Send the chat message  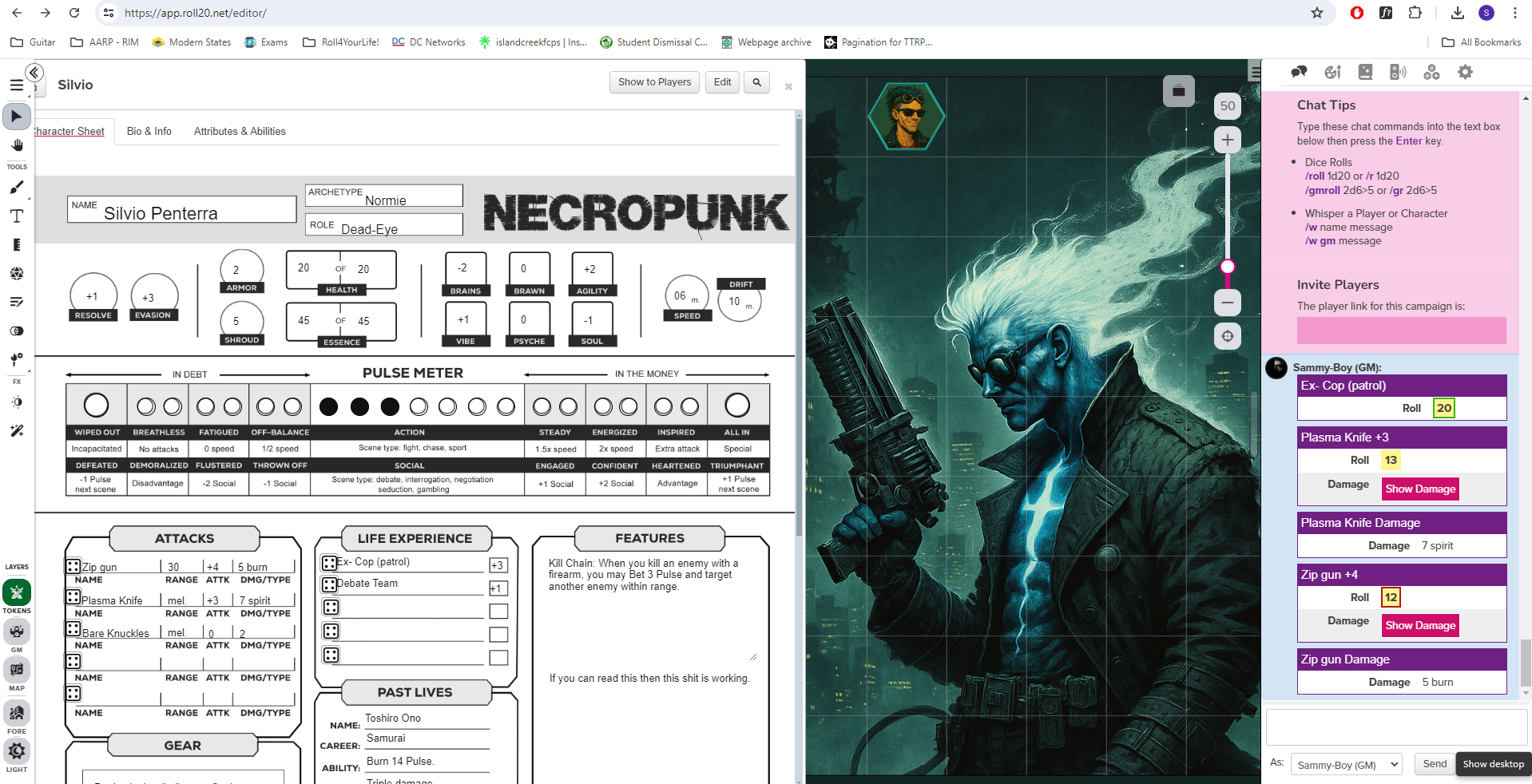[1435, 764]
